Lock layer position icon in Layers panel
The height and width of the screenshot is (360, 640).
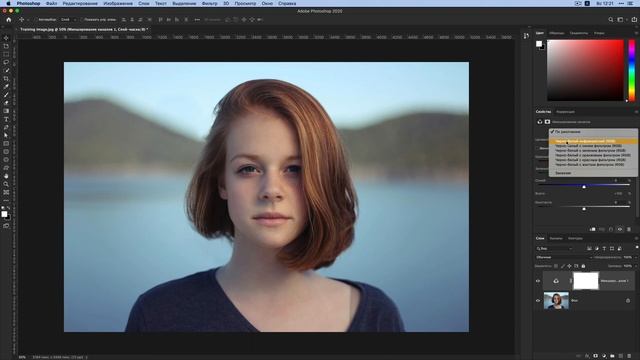(569, 266)
